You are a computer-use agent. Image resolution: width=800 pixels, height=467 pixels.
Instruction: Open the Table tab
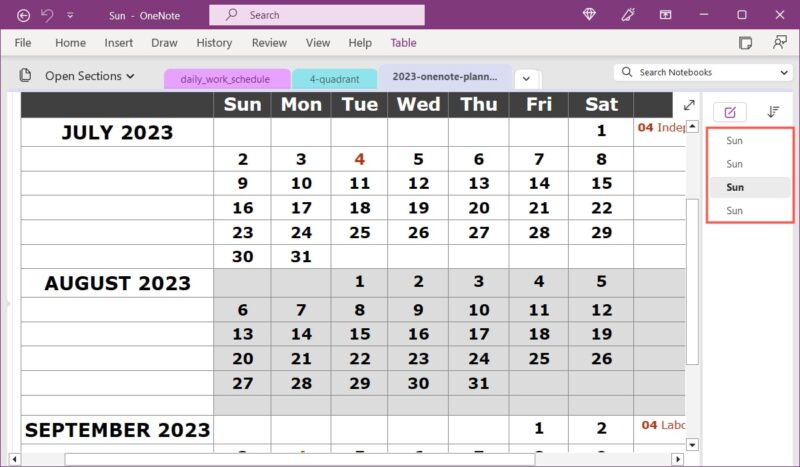click(403, 43)
